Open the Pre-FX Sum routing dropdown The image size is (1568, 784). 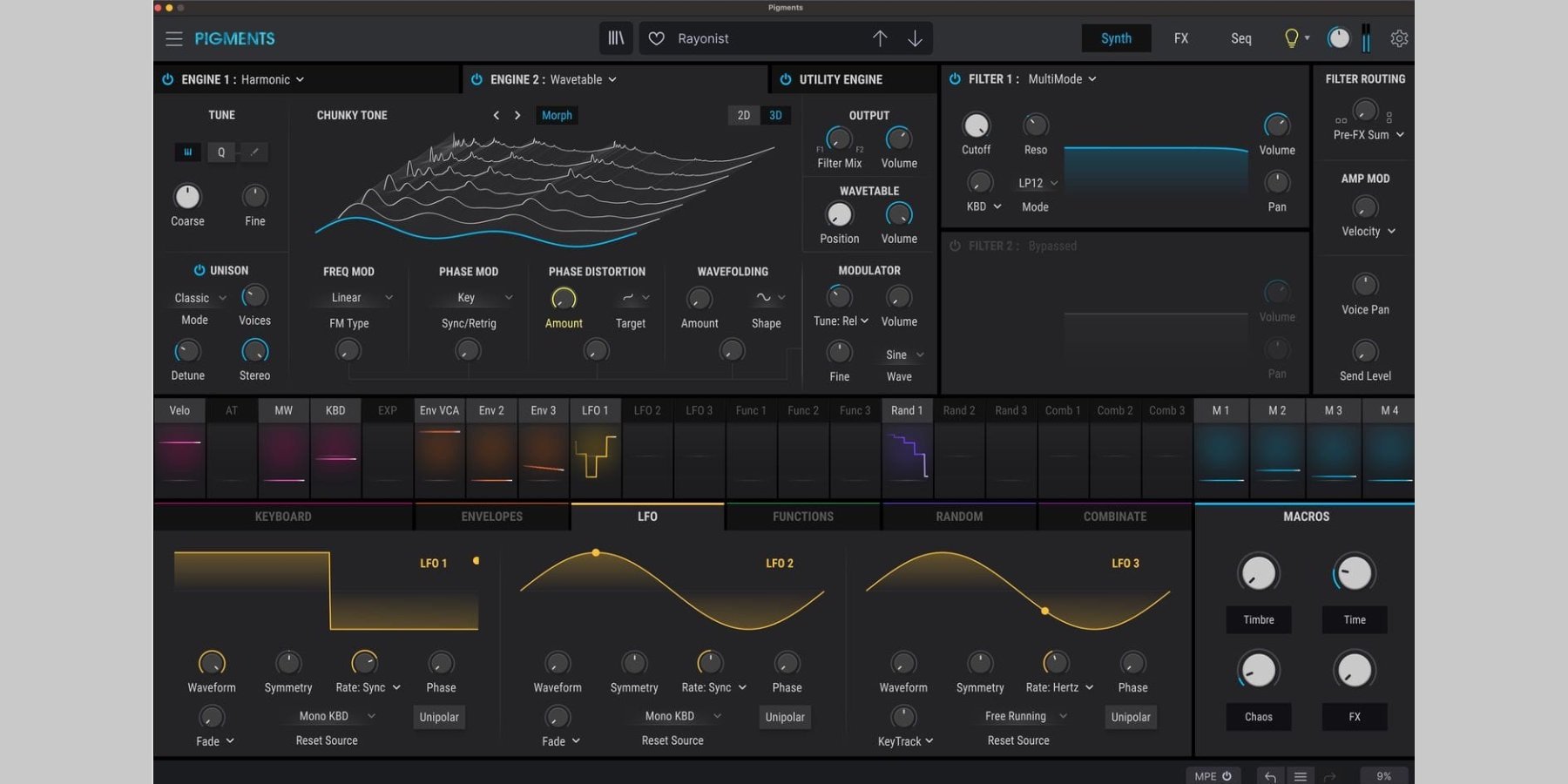click(1369, 135)
